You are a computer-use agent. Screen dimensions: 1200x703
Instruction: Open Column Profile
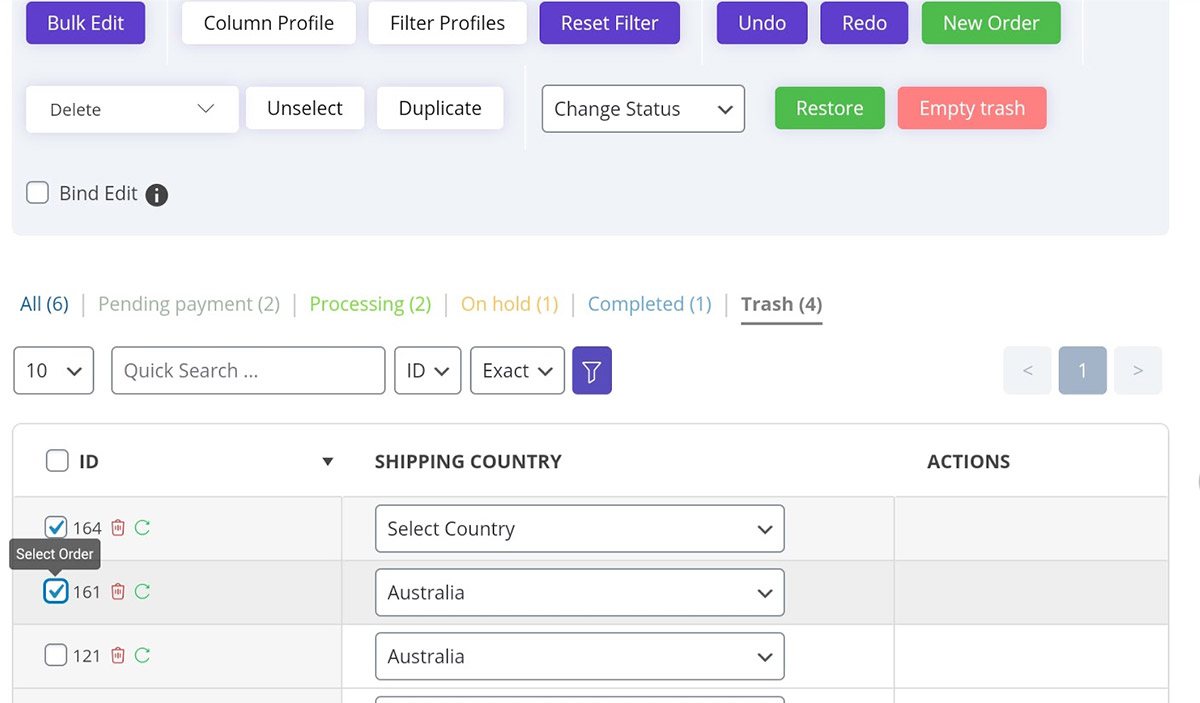click(269, 23)
